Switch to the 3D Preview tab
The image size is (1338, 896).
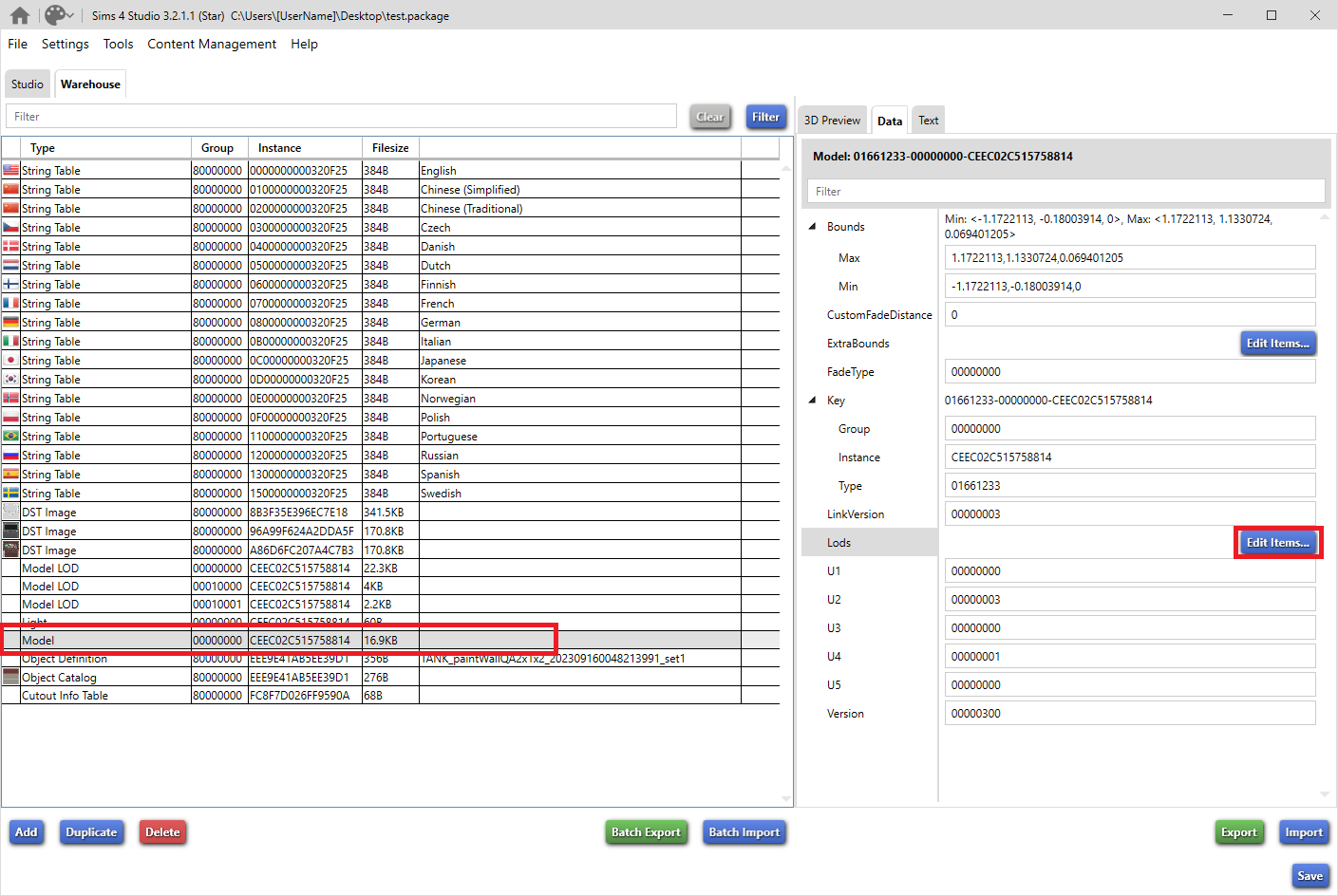click(x=832, y=121)
